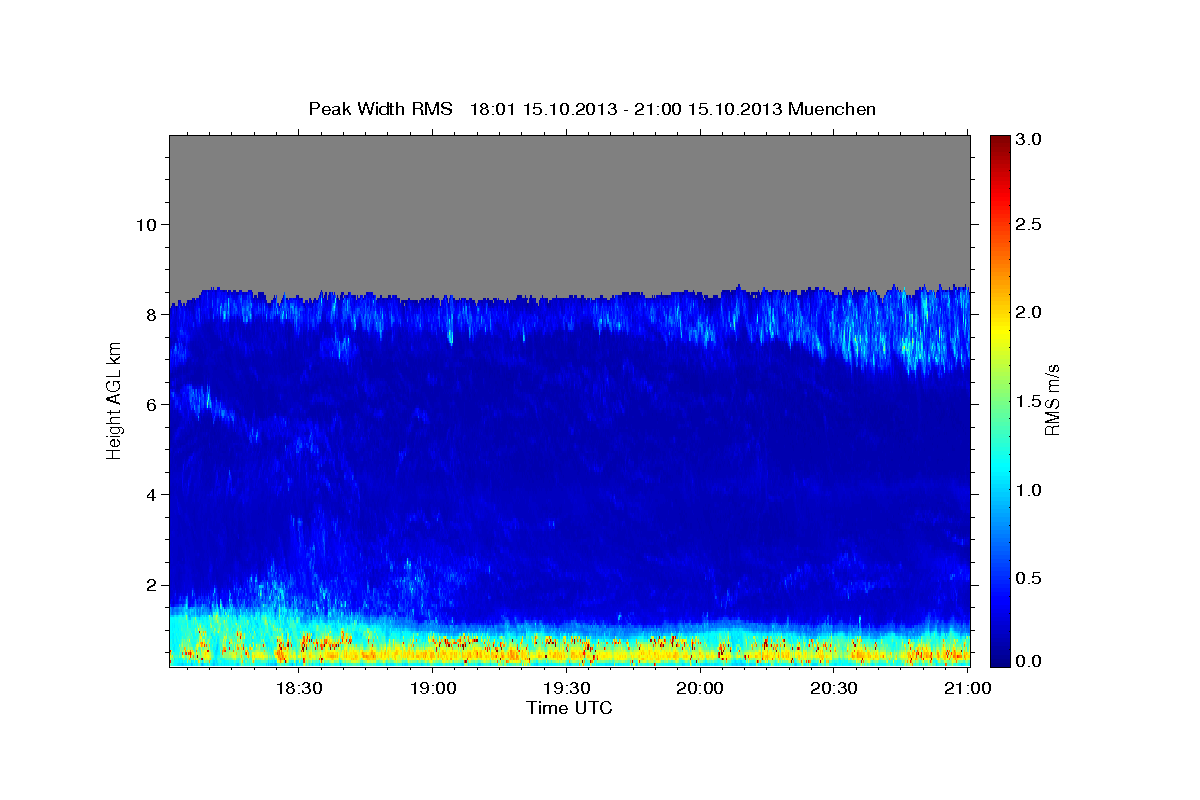Viewport: 1200px width, 800px height.
Task: Click the 19:30 time tick label
Action: point(566,689)
